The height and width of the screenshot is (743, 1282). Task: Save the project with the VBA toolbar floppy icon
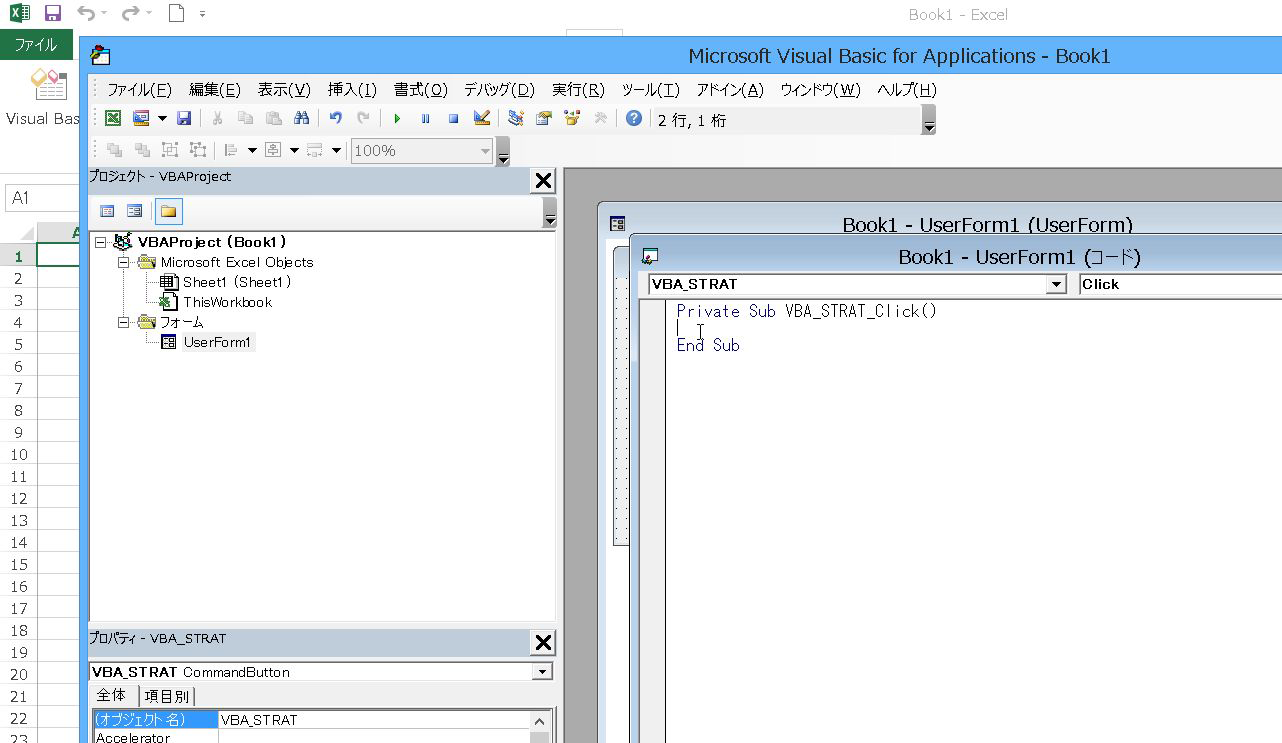[x=183, y=119]
